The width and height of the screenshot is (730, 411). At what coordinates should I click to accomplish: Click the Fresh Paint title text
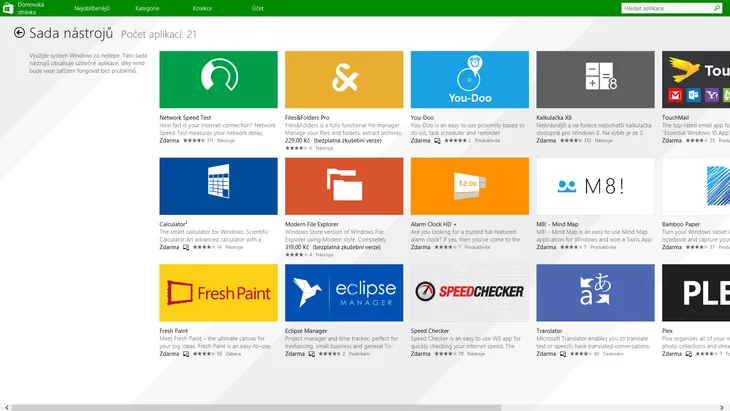174,331
